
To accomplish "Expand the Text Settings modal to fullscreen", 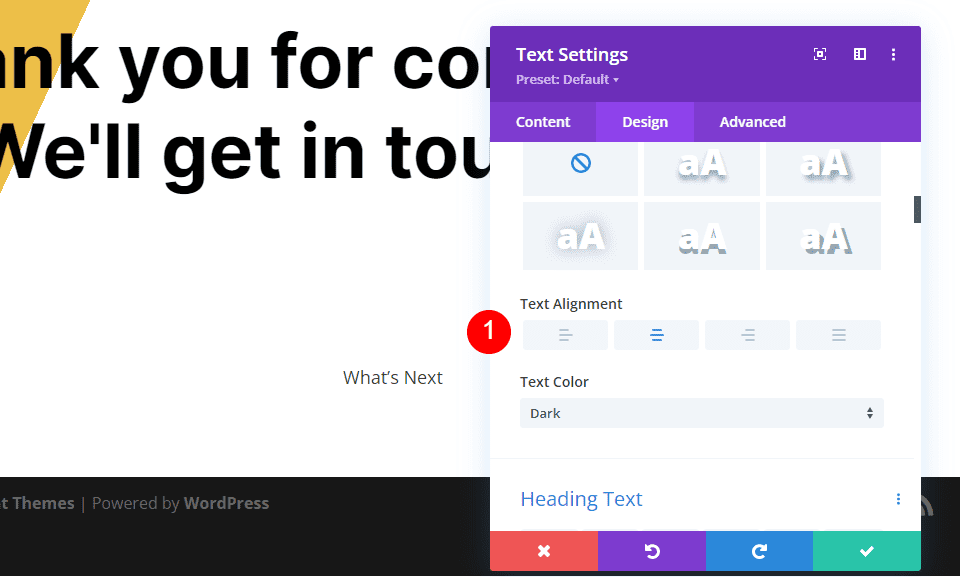I will 820,54.
